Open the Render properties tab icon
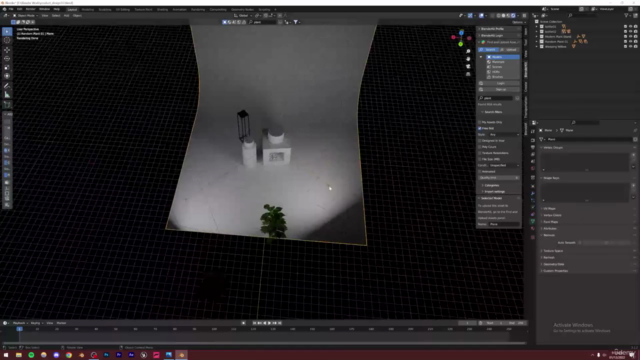640x360 pixels. (533, 140)
